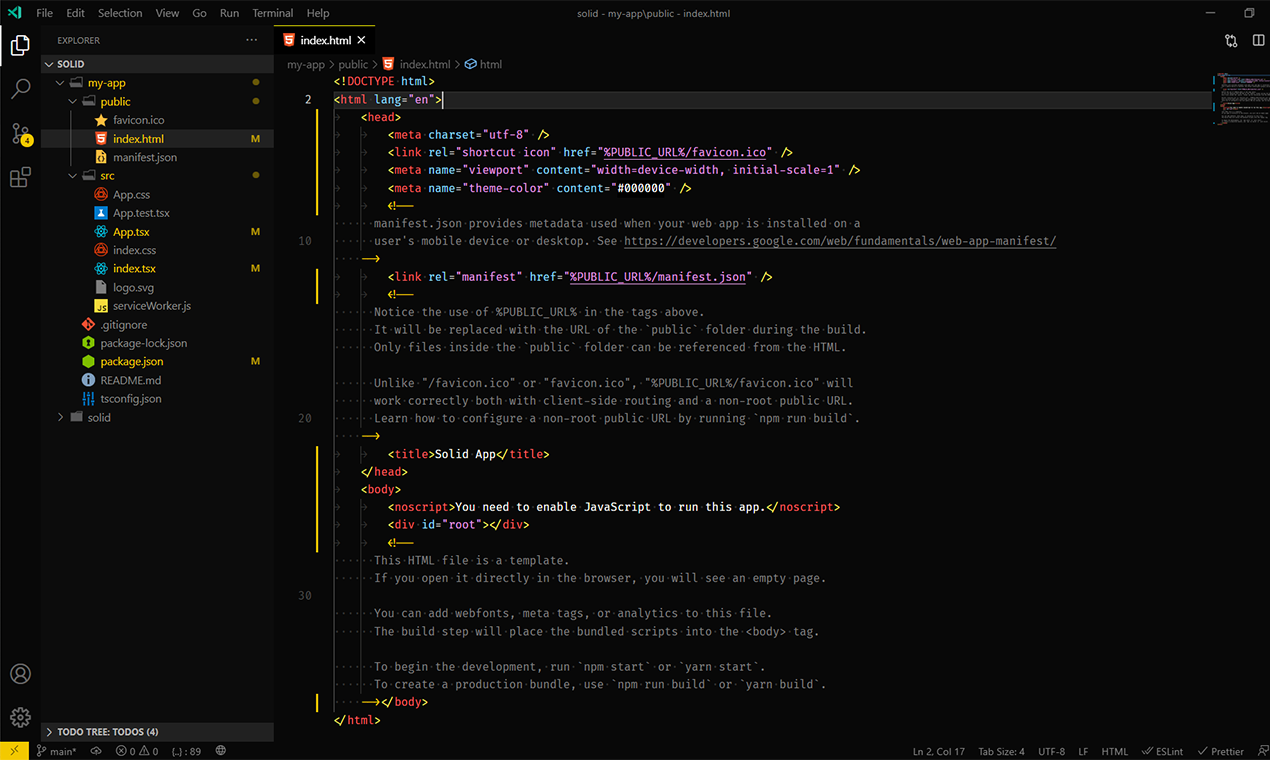Open the Terminal menu
The width and height of the screenshot is (1270, 760).
[x=272, y=13]
